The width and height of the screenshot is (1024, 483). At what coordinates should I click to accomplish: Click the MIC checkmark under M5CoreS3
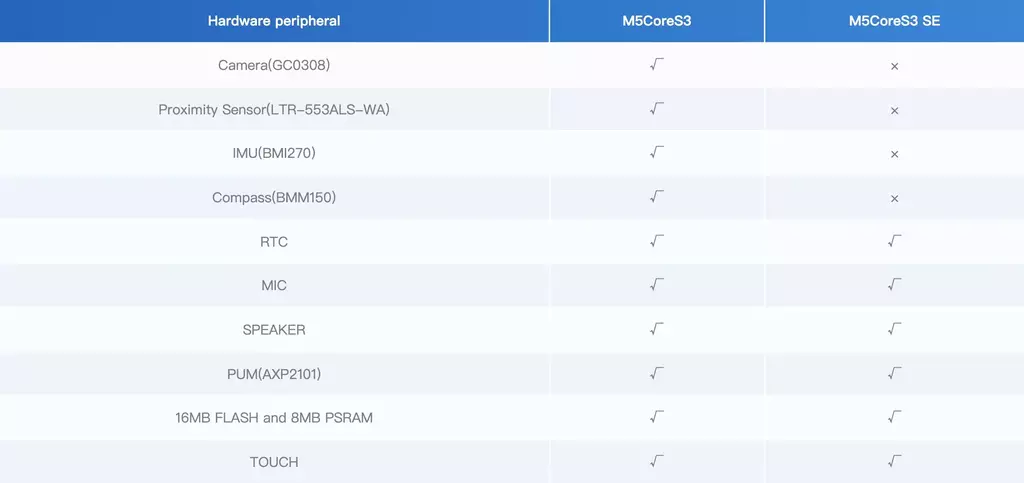pos(657,285)
